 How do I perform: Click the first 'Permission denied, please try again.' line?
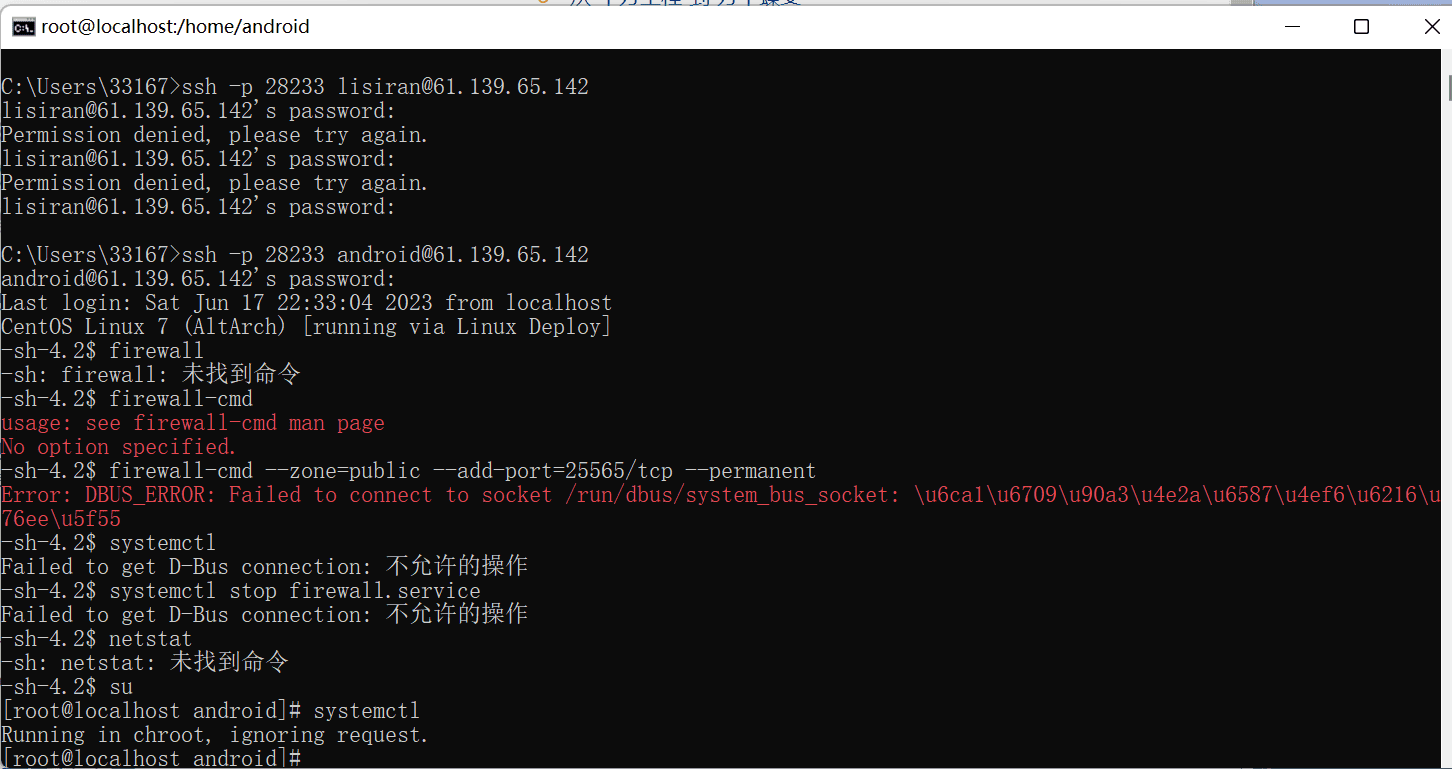pos(214,135)
